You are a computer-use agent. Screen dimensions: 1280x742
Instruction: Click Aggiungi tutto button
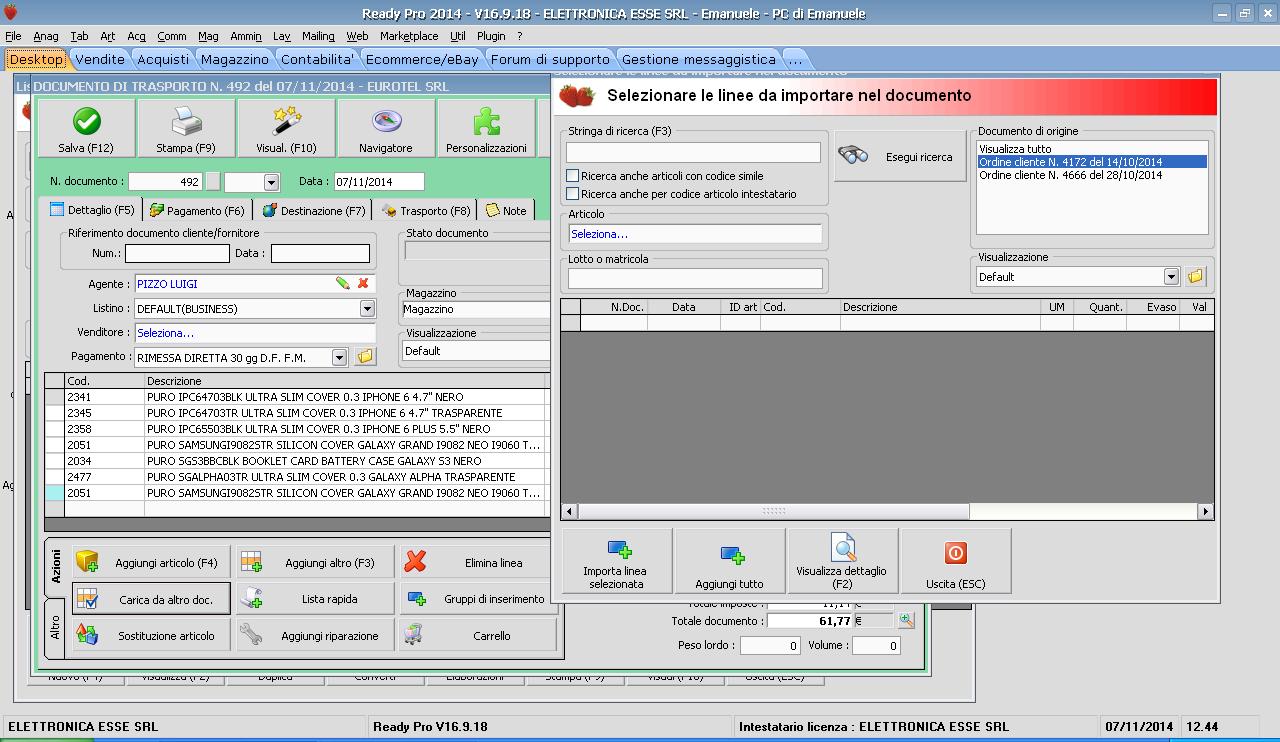tap(730, 562)
